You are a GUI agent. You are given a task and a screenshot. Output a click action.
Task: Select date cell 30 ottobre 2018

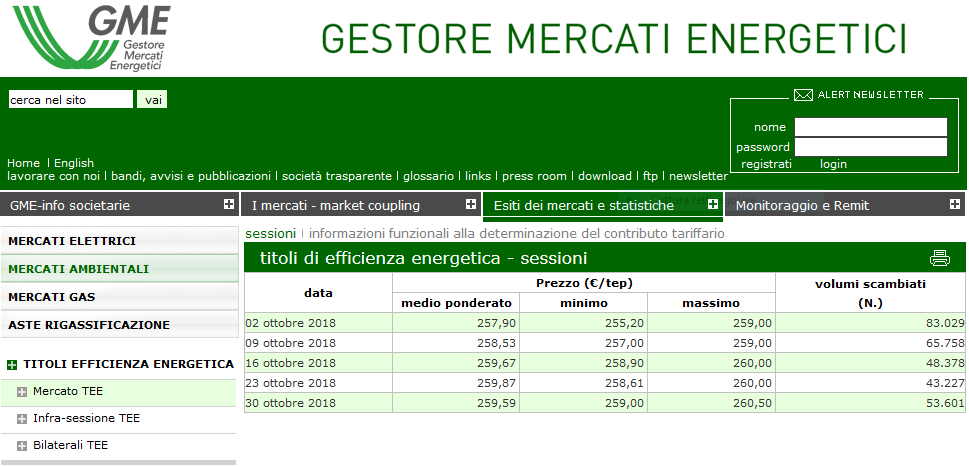point(318,403)
